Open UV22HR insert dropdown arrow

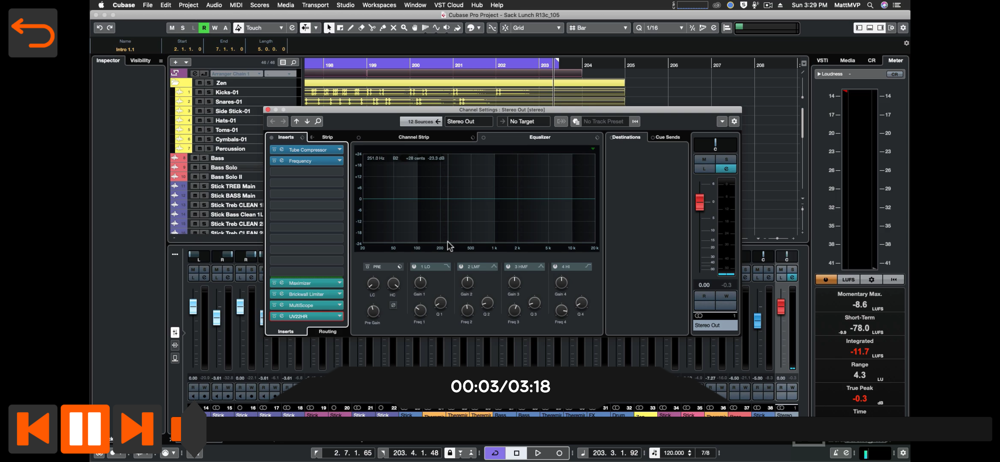339,316
